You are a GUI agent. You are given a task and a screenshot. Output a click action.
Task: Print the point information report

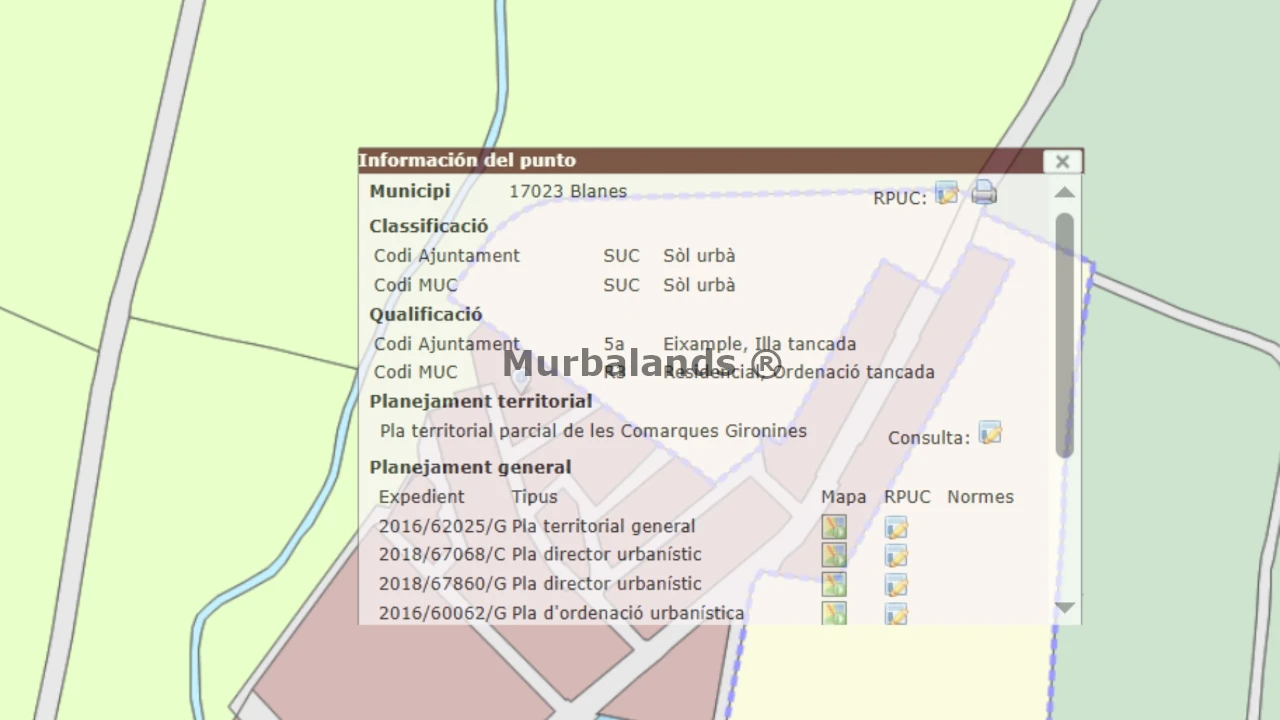(x=984, y=193)
